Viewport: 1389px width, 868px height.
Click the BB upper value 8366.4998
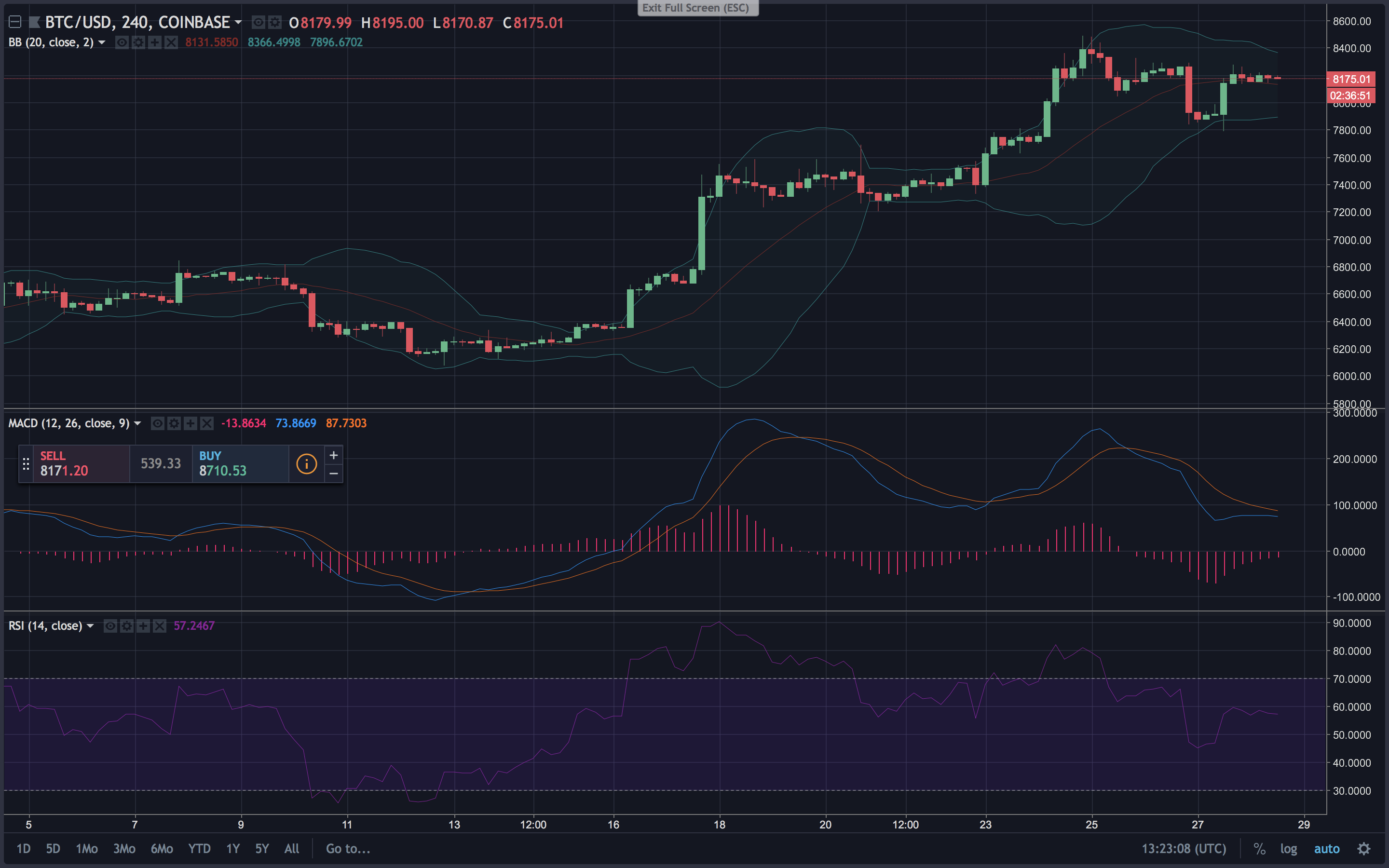274,42
